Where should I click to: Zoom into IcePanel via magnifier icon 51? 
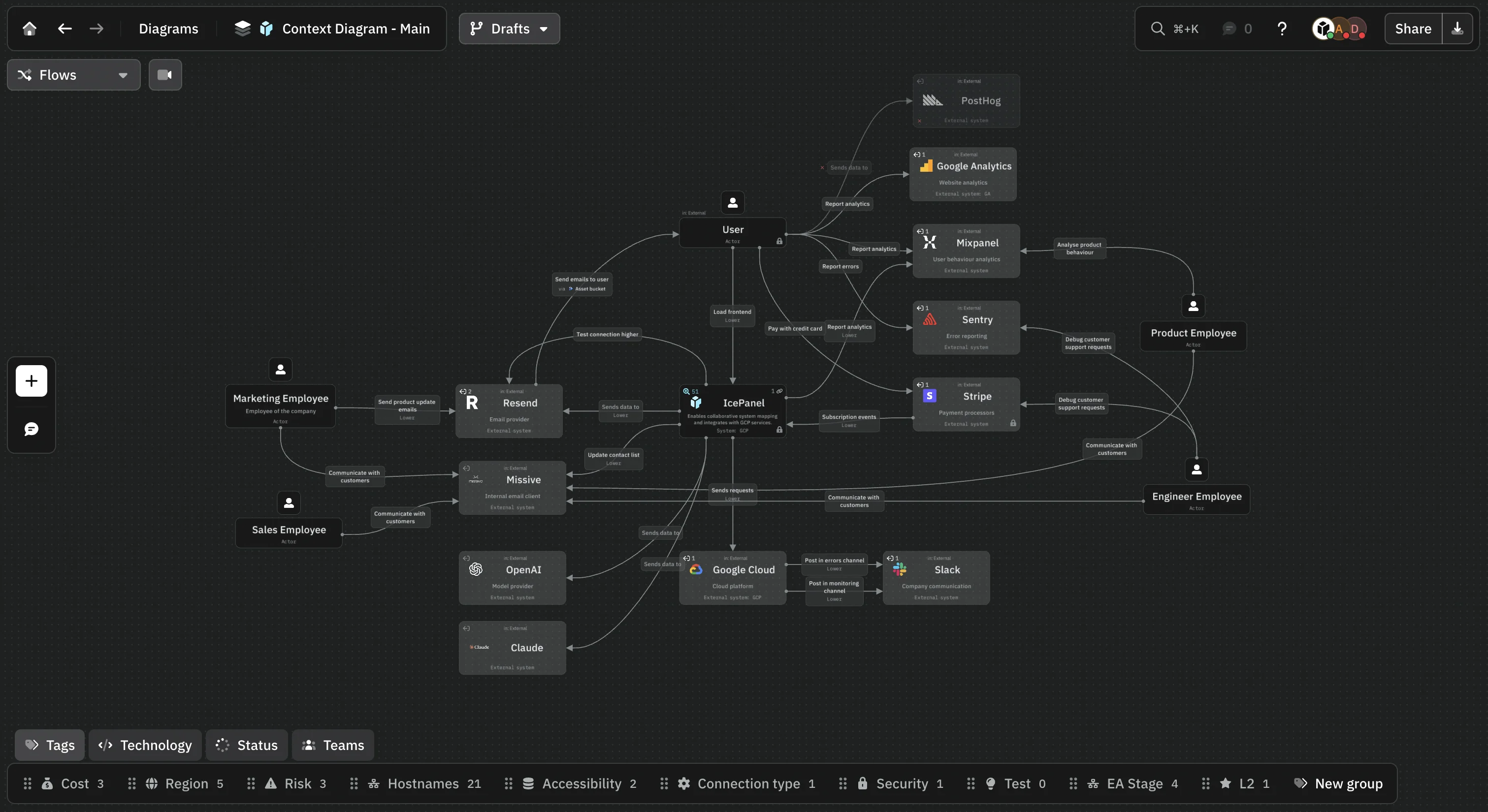pos(691,391)
